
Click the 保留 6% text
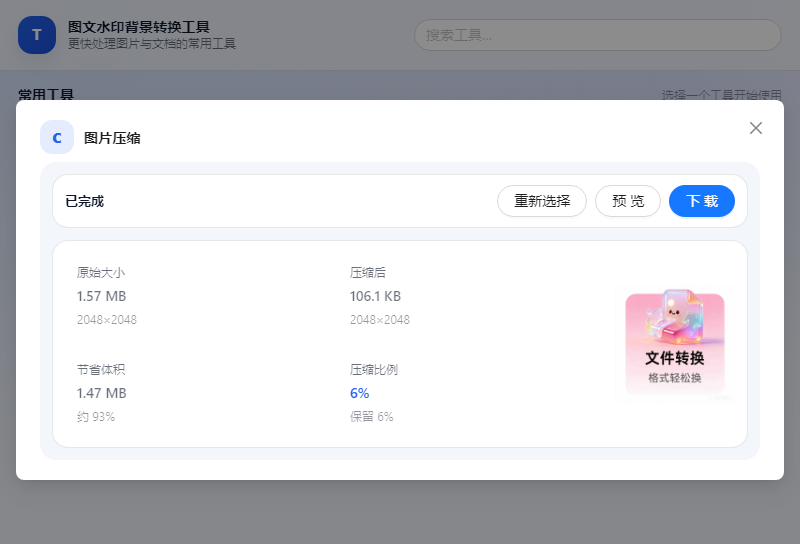(371, 416)
